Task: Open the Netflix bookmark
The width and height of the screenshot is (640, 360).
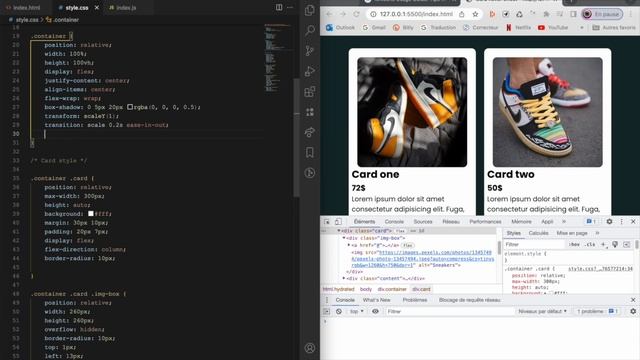Action: click(x=518, y=27)
